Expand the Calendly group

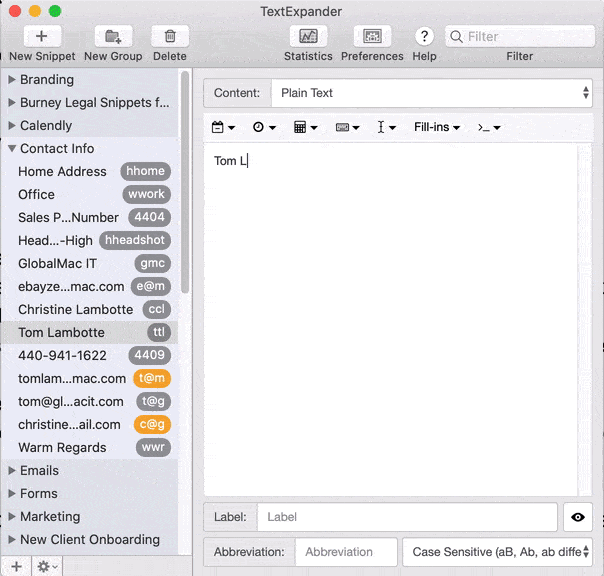pyautogui.click(x=12, y=125)
